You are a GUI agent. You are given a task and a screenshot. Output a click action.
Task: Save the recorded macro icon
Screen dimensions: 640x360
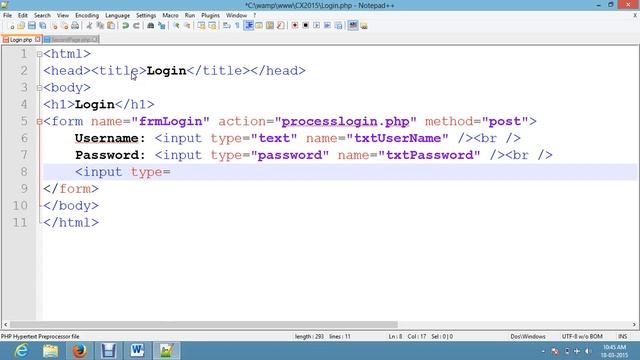click(x=338, y=26)
